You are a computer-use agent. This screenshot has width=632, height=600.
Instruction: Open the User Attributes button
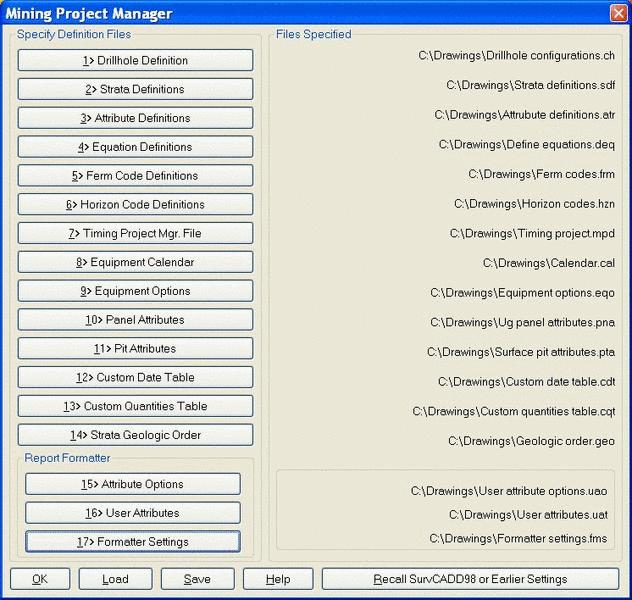pyautogui.click(x=133, y=513)
